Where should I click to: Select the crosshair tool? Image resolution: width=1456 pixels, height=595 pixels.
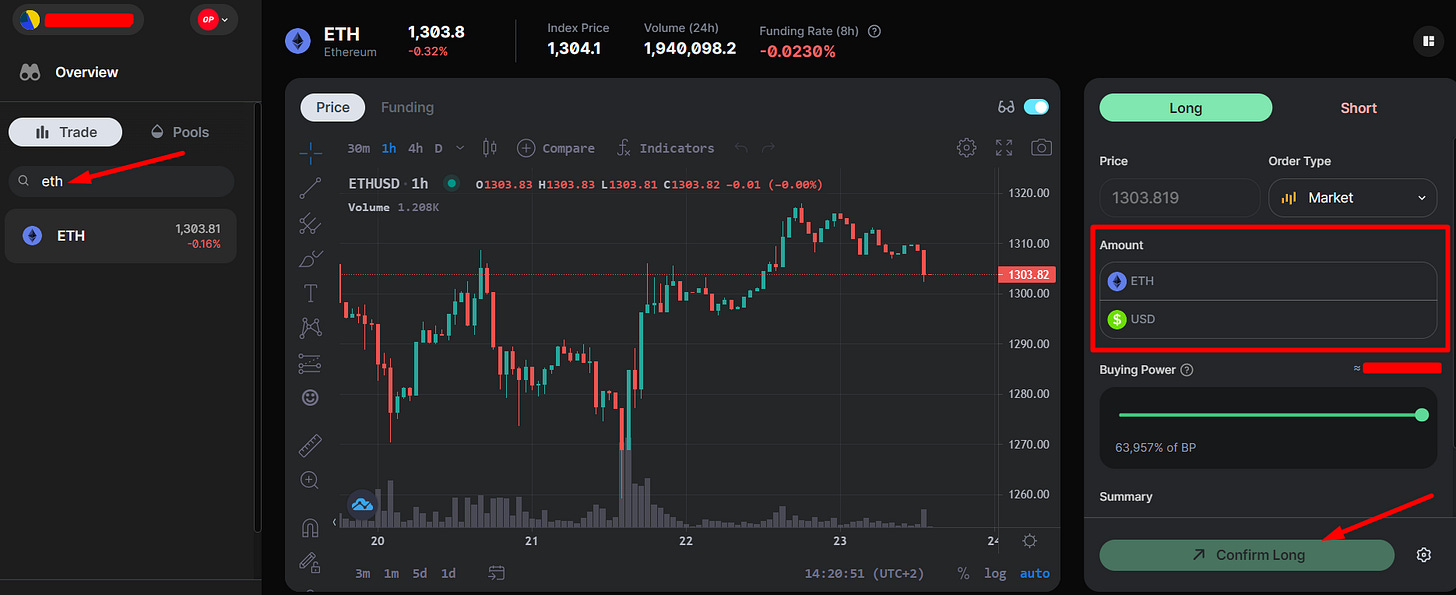[310, 153]
